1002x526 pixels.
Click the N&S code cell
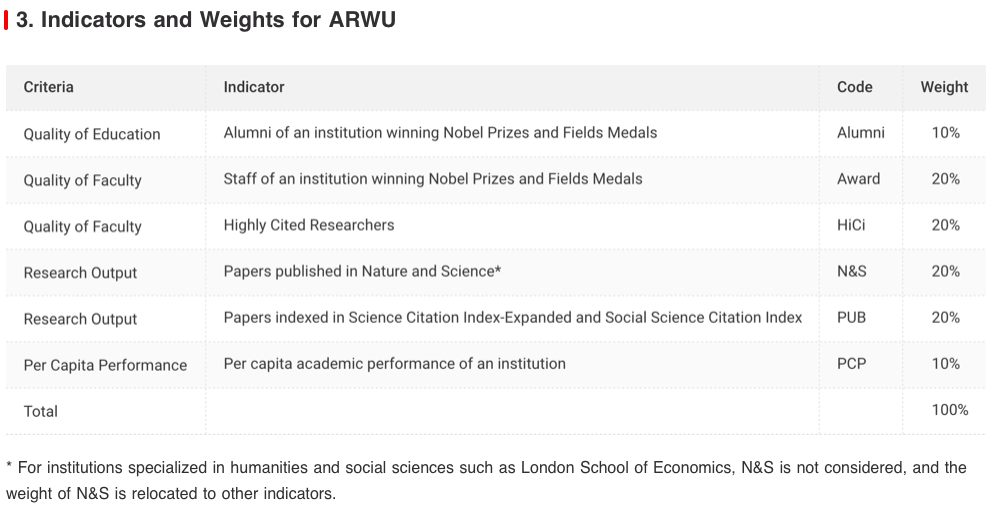click(x=852, y=271)
